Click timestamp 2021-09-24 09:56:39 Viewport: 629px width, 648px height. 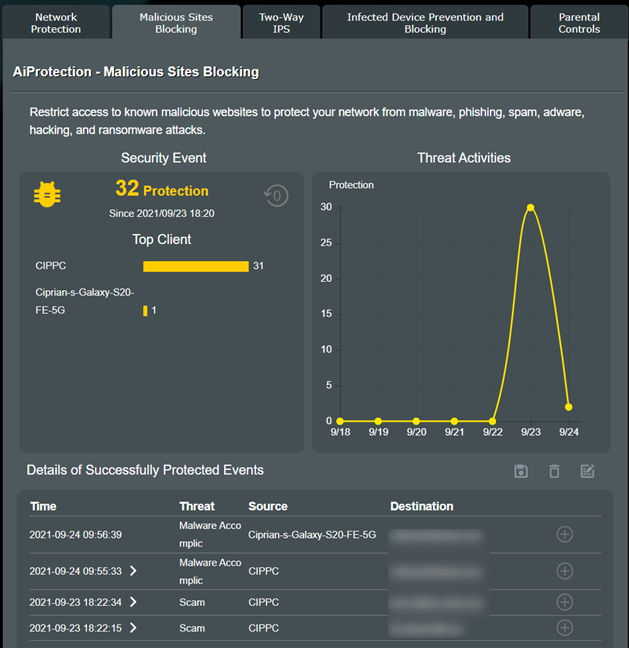pyautogui.click(x=76, y=535)
